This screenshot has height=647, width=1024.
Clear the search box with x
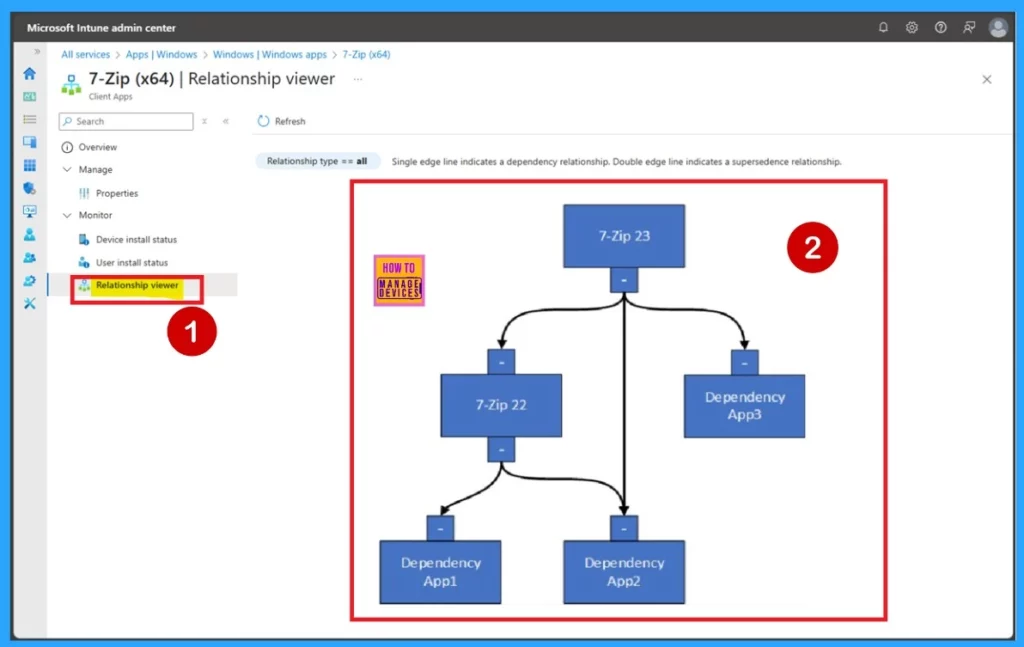[x=204, y=121]
